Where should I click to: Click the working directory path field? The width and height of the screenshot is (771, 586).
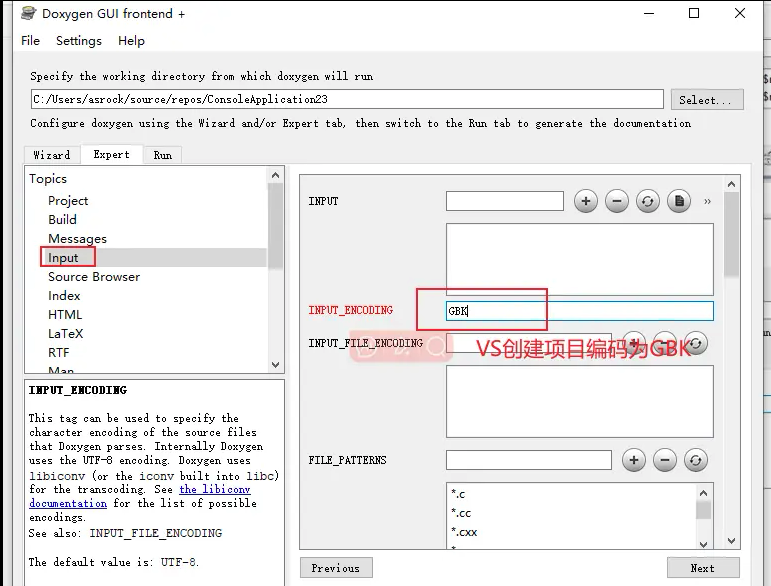click(347, 99)
